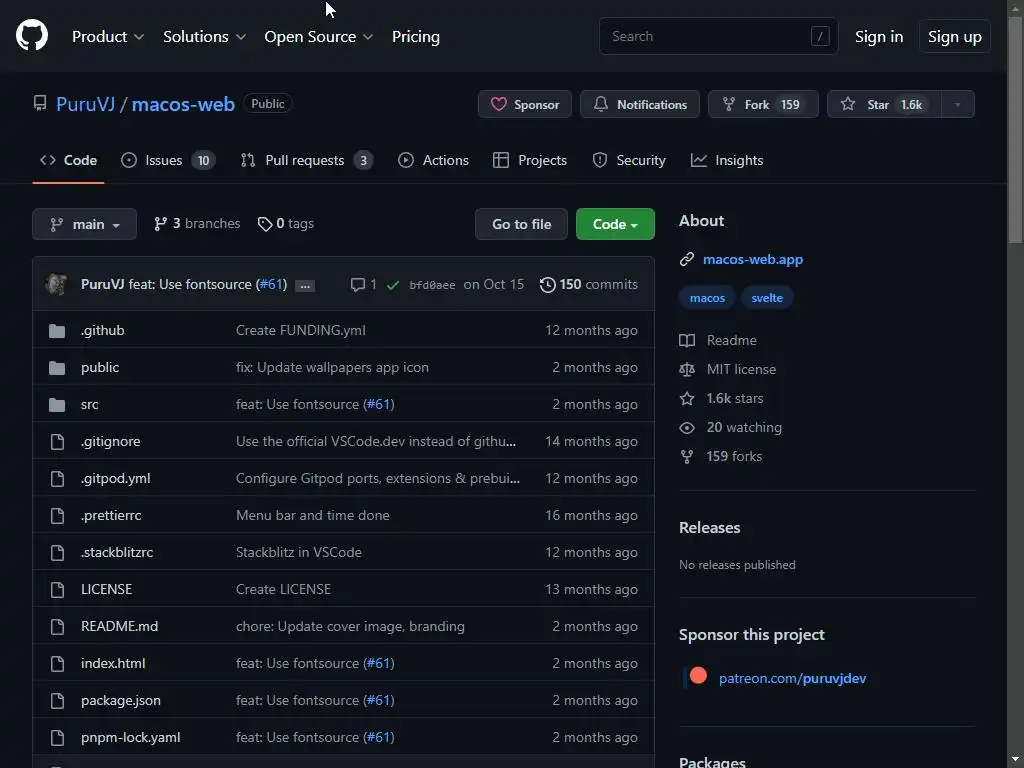This screenshot has width=1024, height=768.
Task: Open the Security tab
Action: 628,160
